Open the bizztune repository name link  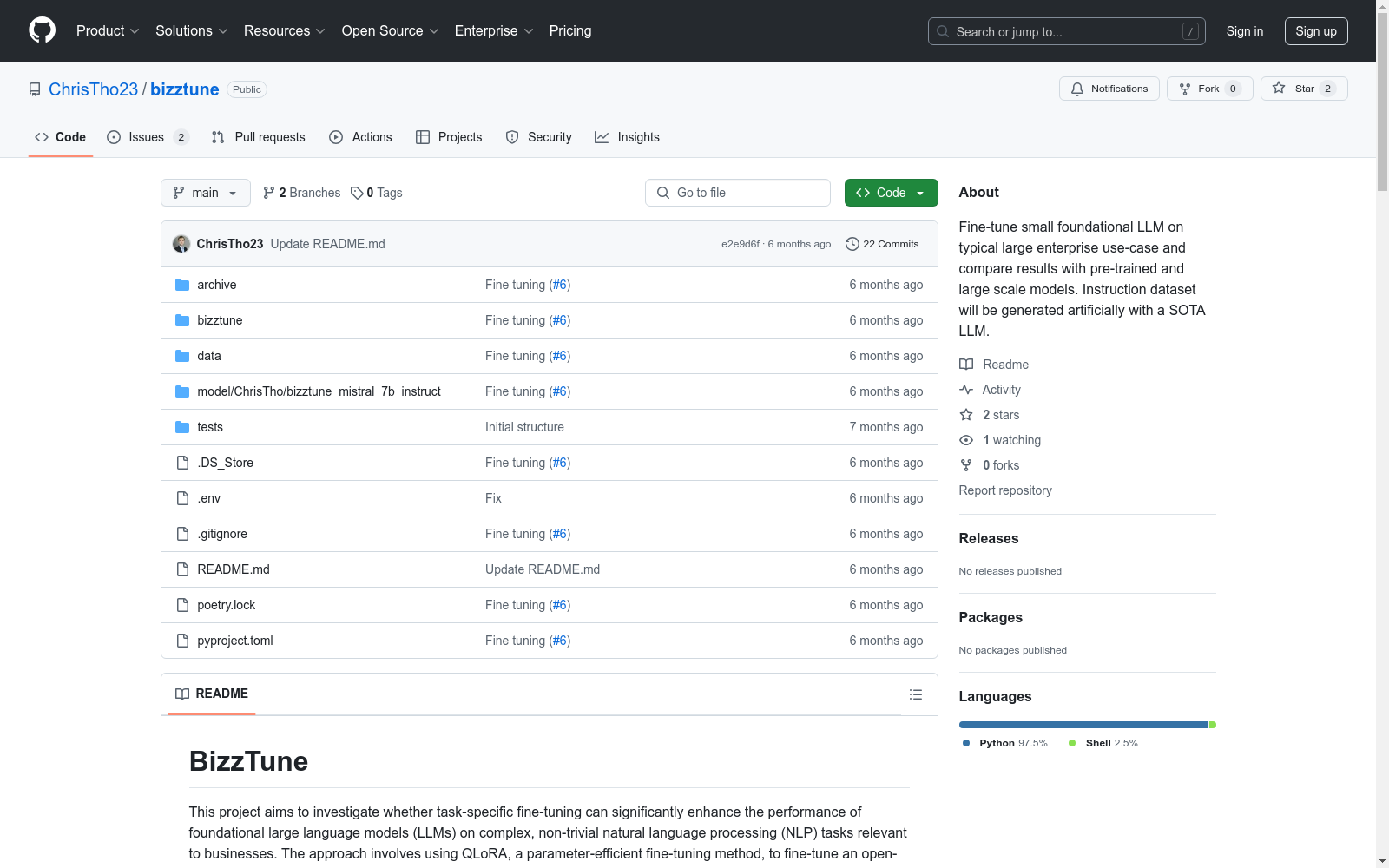(185, 89)
